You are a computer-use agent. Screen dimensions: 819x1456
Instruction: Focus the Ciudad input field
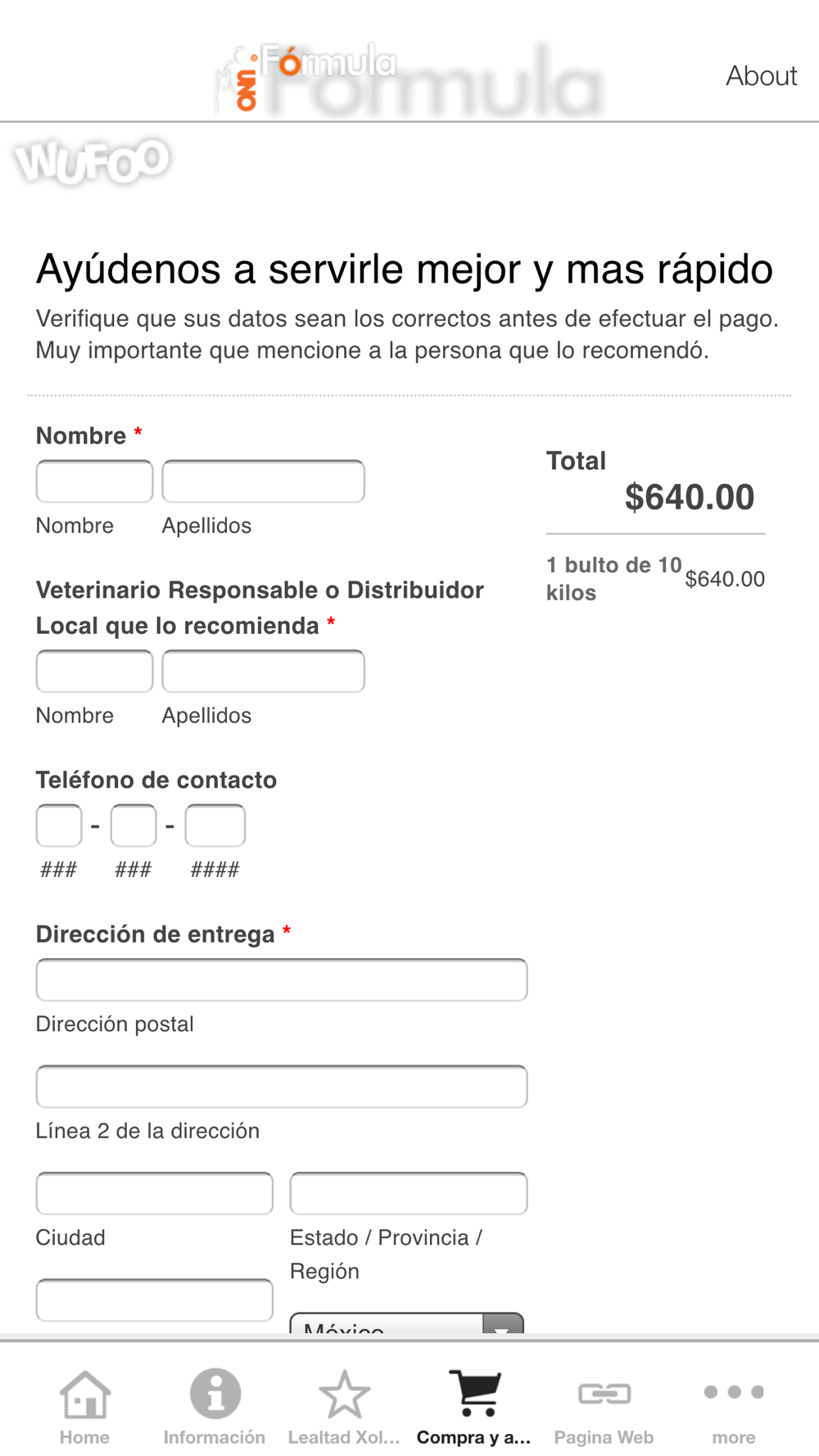click(155, 1193)
